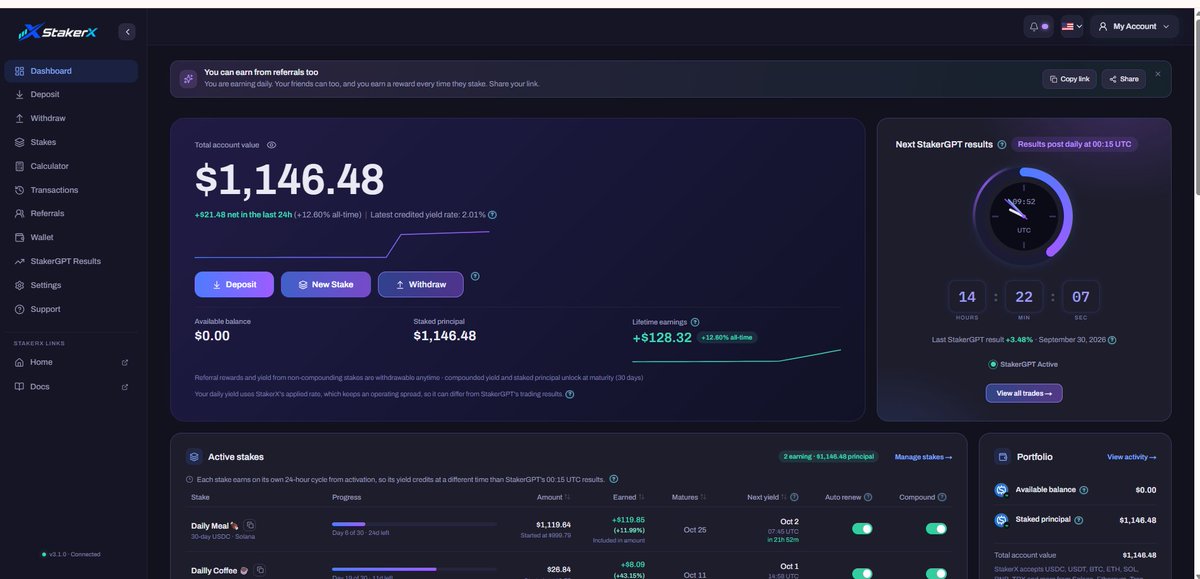Click the help icon after the 24-hour cycle note

pyautogui.click(x=614, y=479)
